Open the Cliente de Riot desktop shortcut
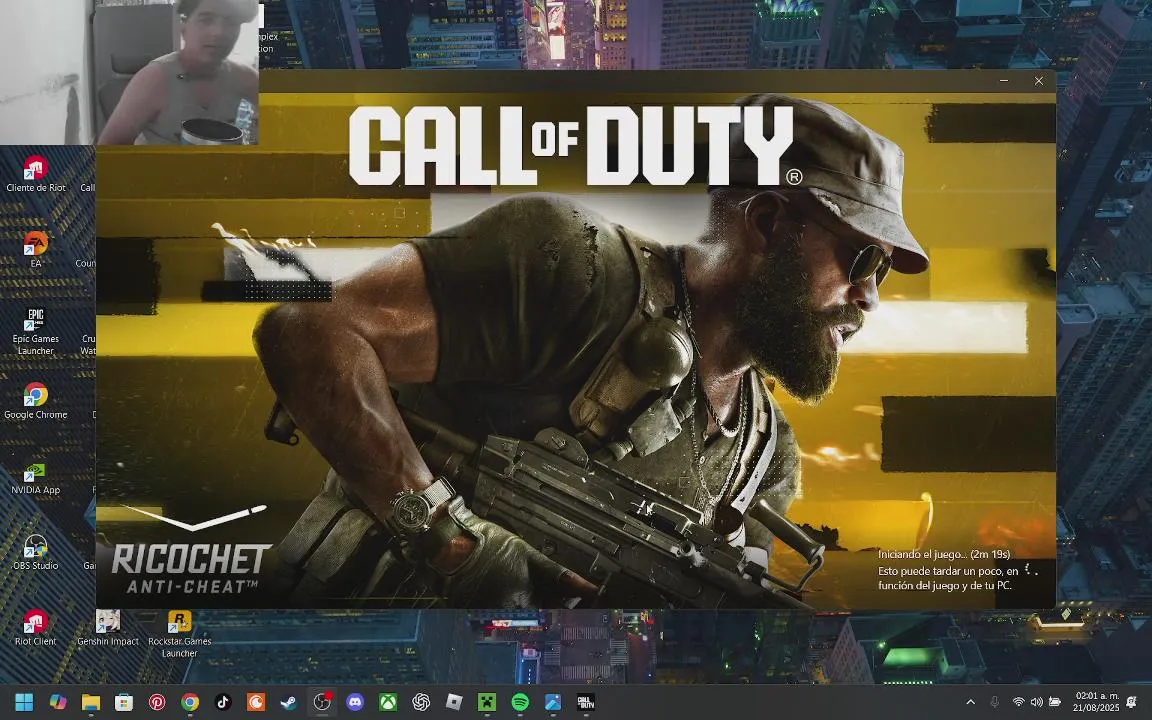The width and height of the screenshot is (1152, 720). (x=35, y=173)
